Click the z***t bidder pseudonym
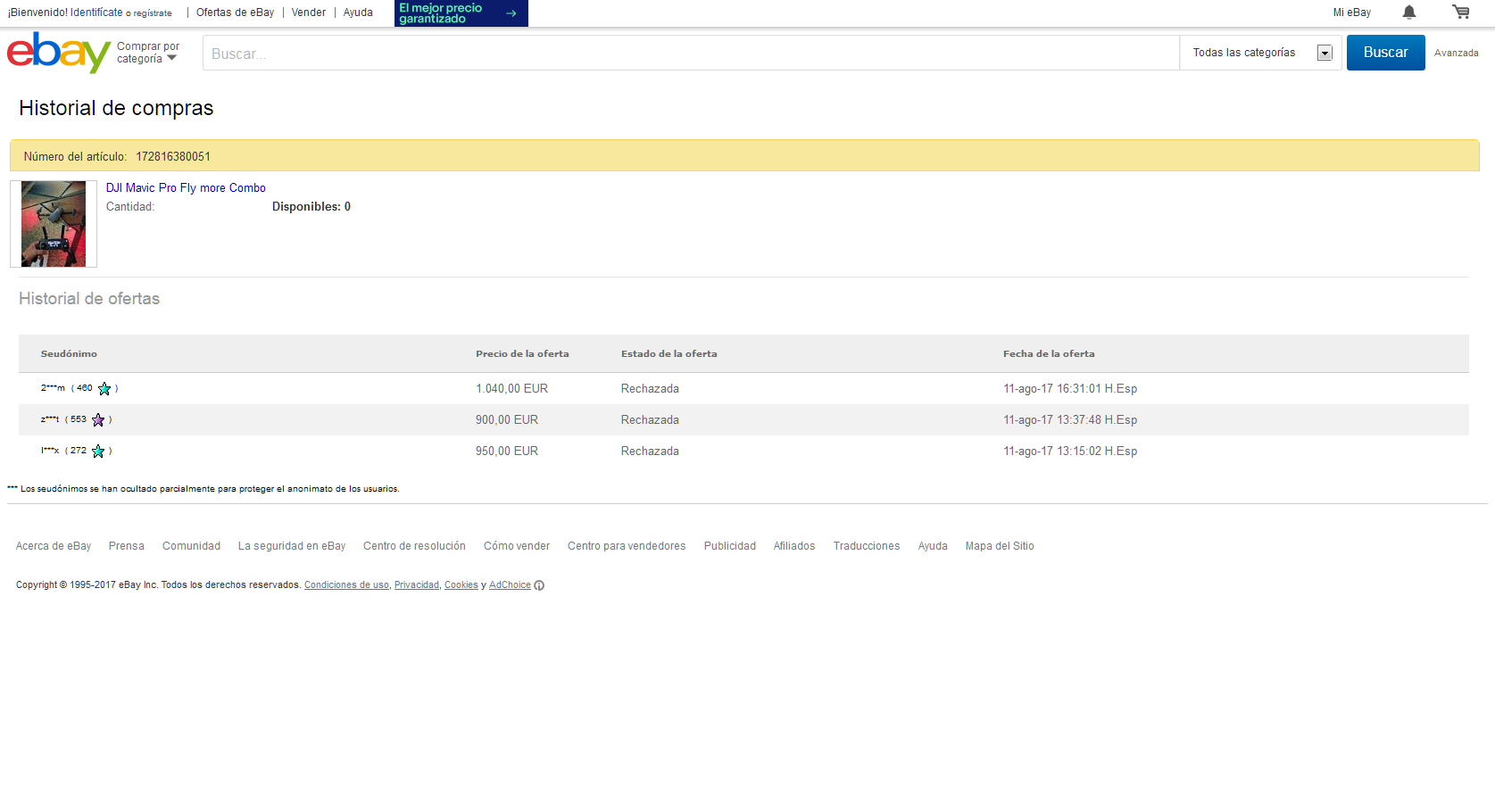1495x812 pixels. tap(50, 419)
